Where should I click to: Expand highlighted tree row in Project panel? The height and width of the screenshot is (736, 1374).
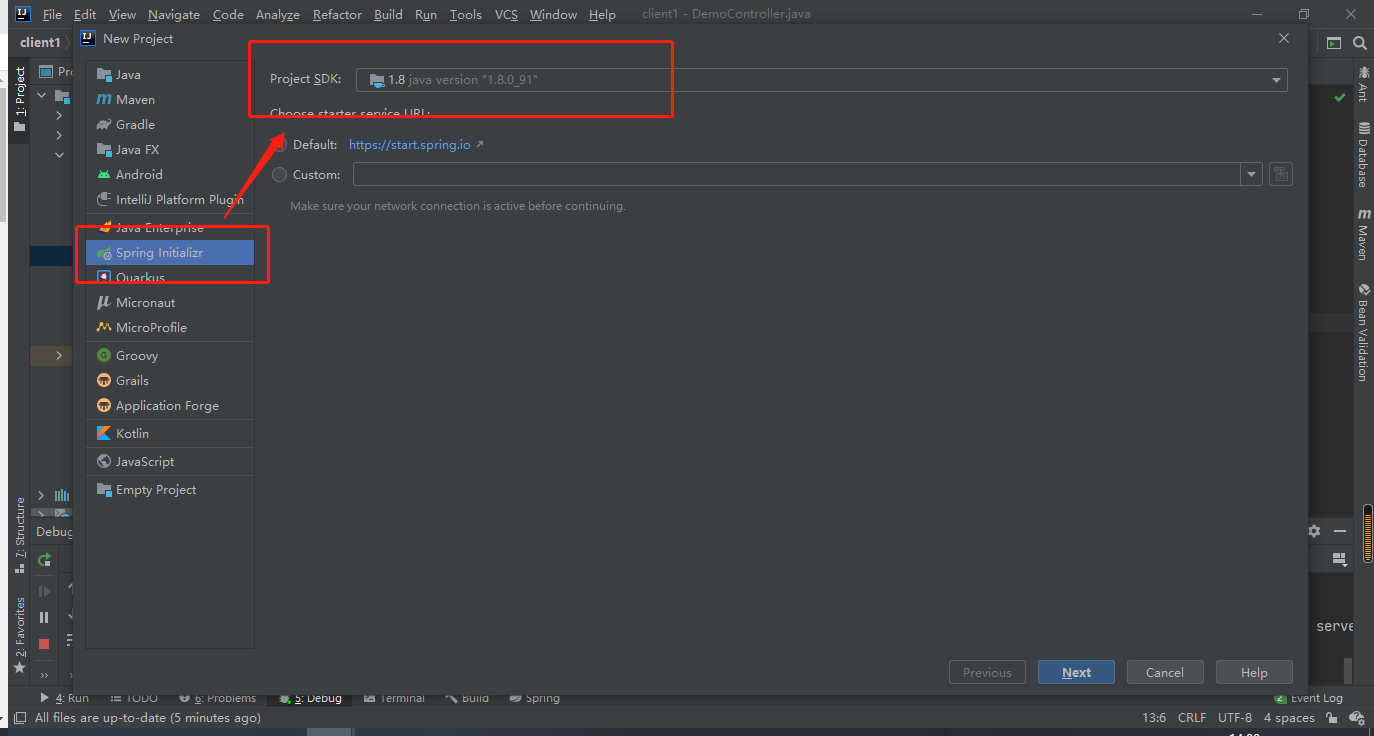[59, 355]
